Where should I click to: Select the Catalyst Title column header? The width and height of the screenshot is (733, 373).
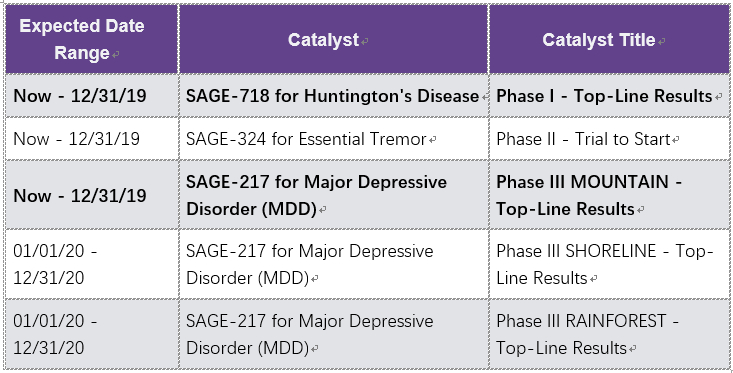pos(609,39)
